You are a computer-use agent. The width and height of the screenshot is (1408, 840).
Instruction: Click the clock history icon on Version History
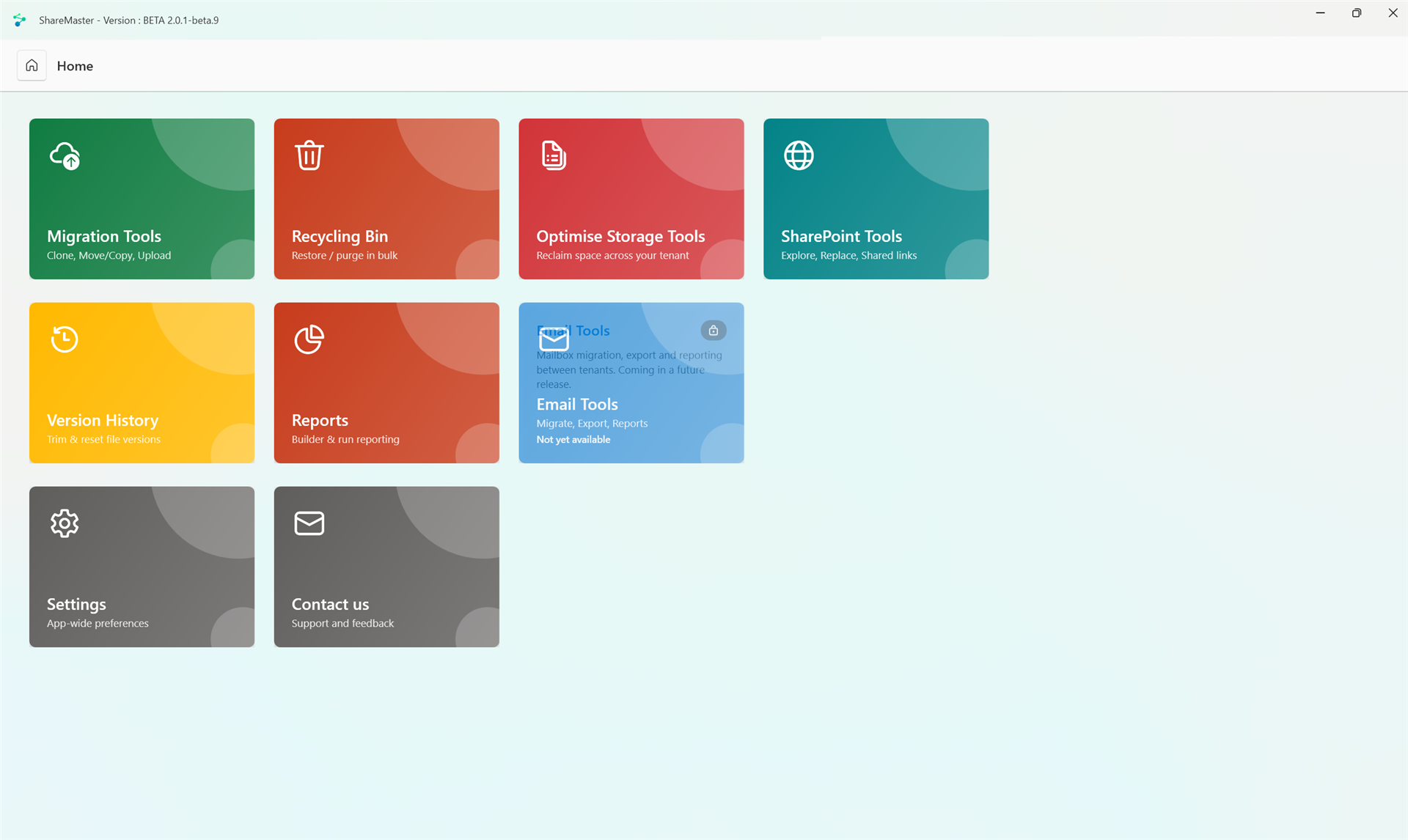[65, 339]
